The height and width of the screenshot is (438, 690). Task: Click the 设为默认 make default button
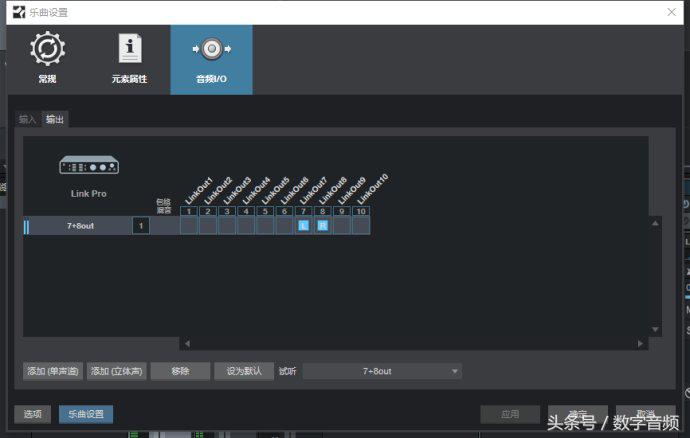244,371
